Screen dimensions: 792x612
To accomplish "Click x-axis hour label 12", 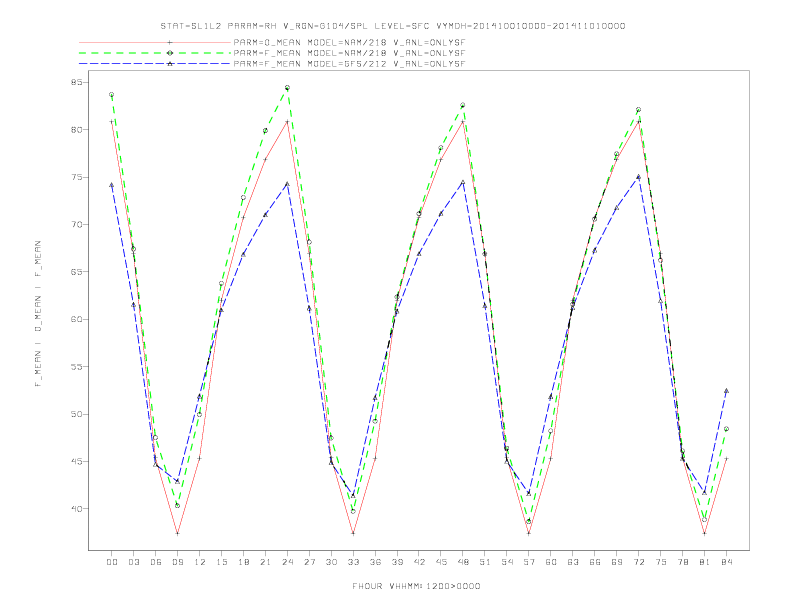I will 200,562.
